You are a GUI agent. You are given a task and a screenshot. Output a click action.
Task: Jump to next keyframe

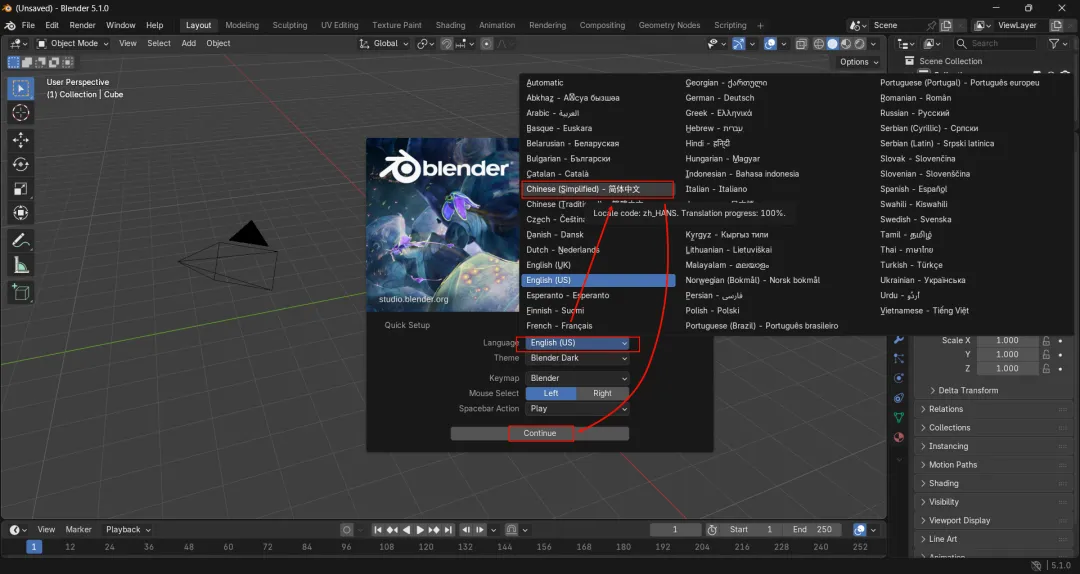[434, 529]
